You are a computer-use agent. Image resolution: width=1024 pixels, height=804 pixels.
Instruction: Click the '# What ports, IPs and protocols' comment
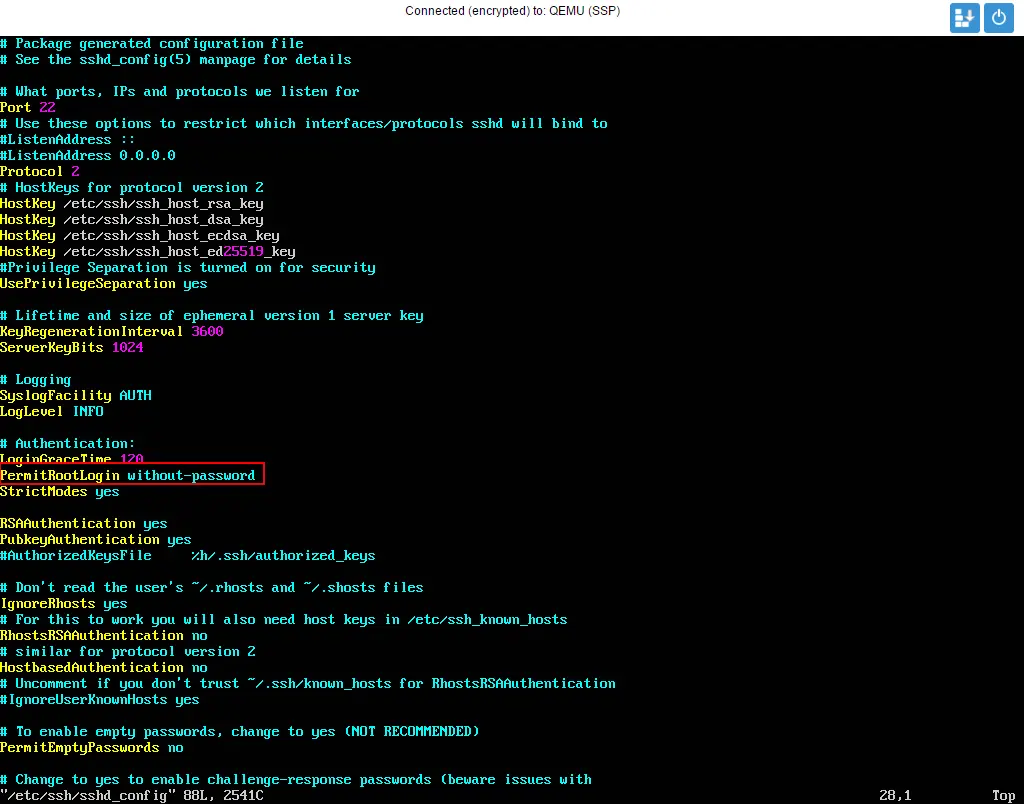180,91
